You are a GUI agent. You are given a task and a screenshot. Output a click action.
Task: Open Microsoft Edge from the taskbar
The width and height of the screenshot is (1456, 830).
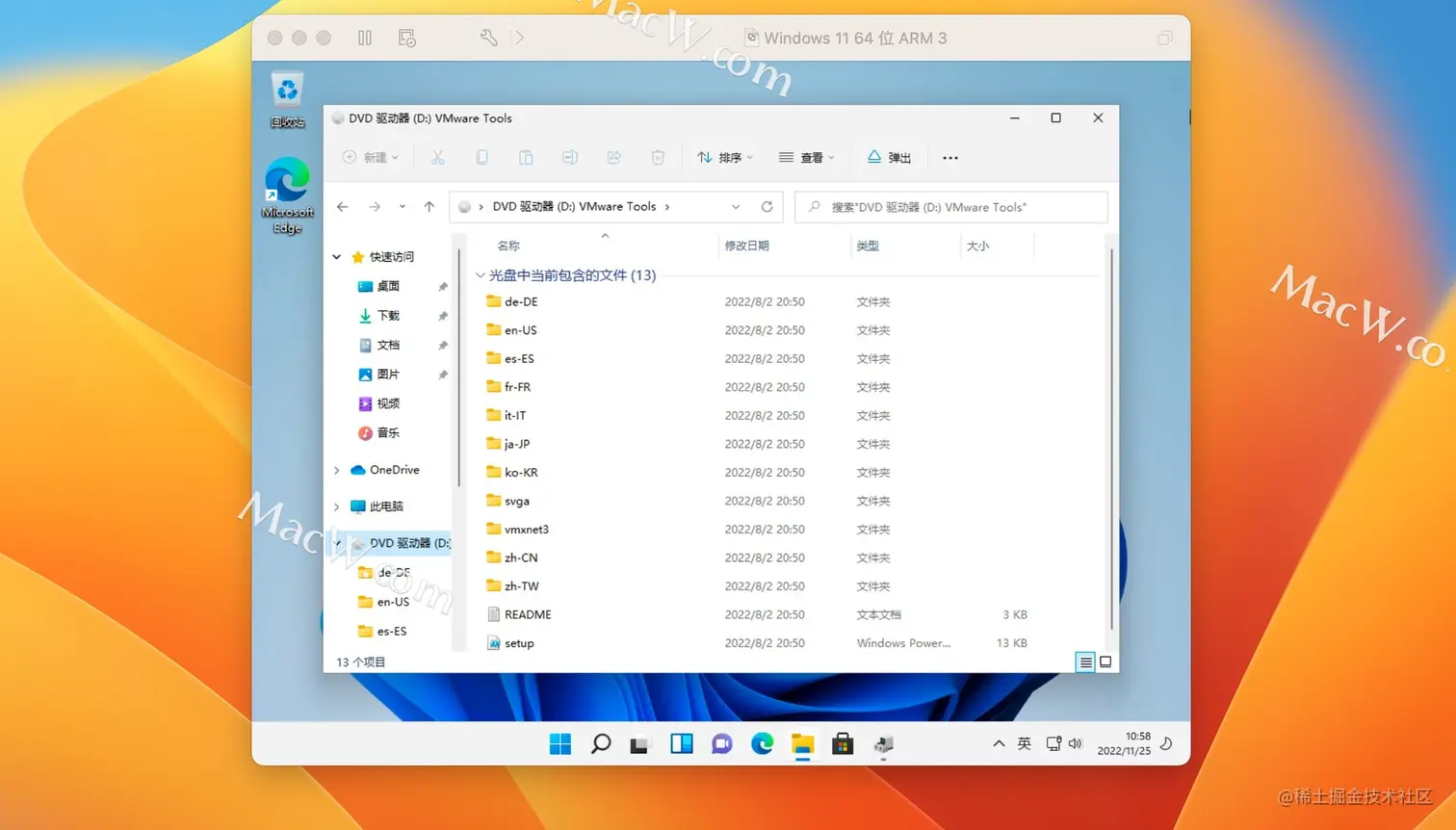pyautogui.click(x=763, y=743)
